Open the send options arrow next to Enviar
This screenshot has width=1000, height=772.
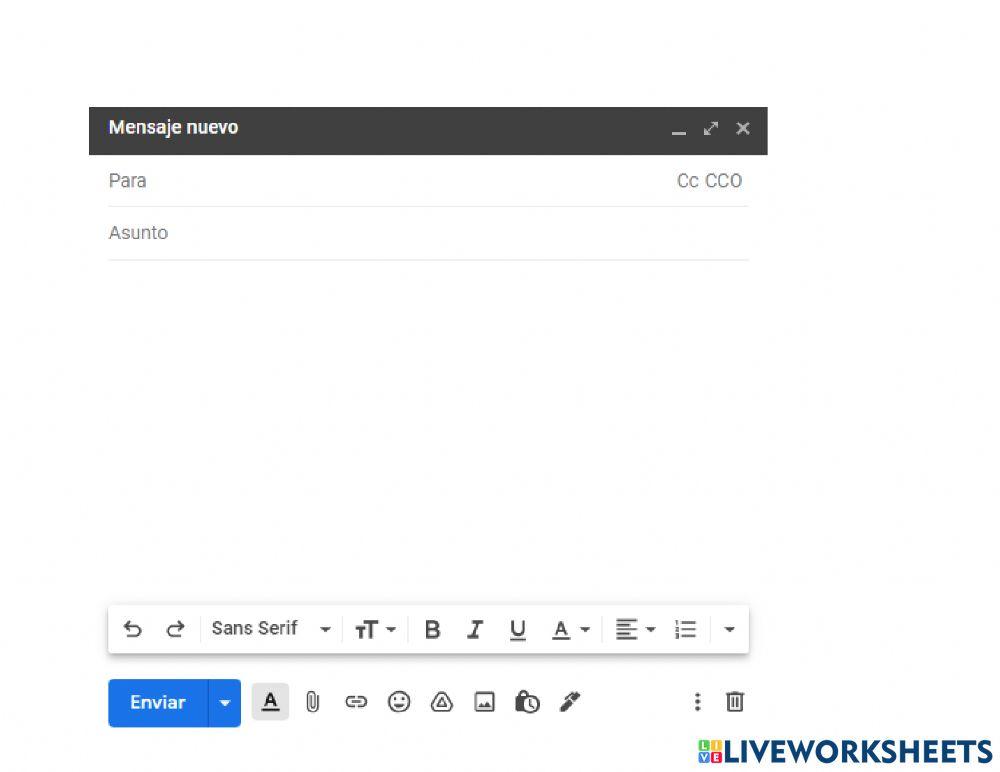(225, 703)
